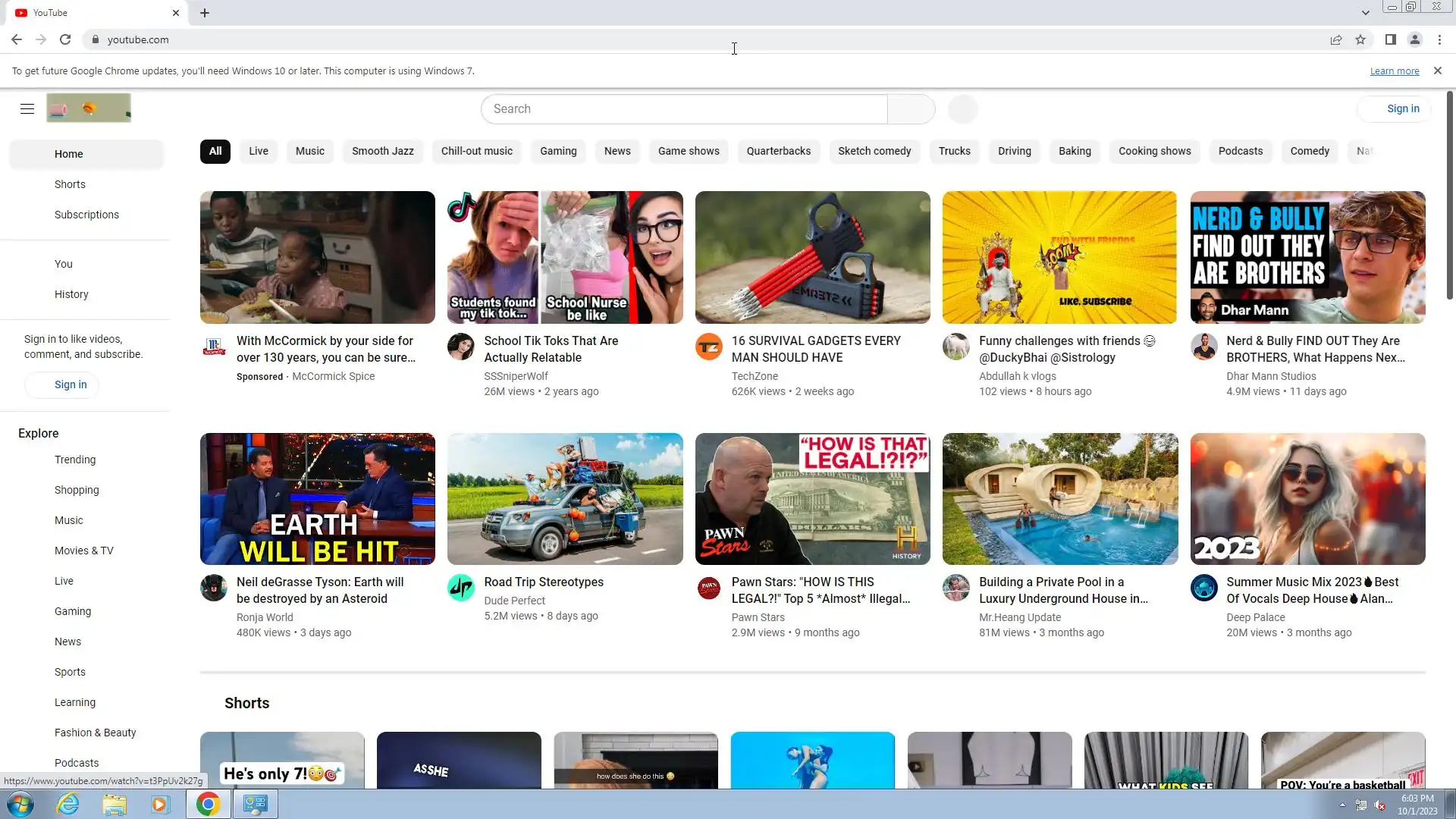Select the Smooth Jazz filter chip
This screenshot has width=1456, height=819.
click(x=382, y=151)
